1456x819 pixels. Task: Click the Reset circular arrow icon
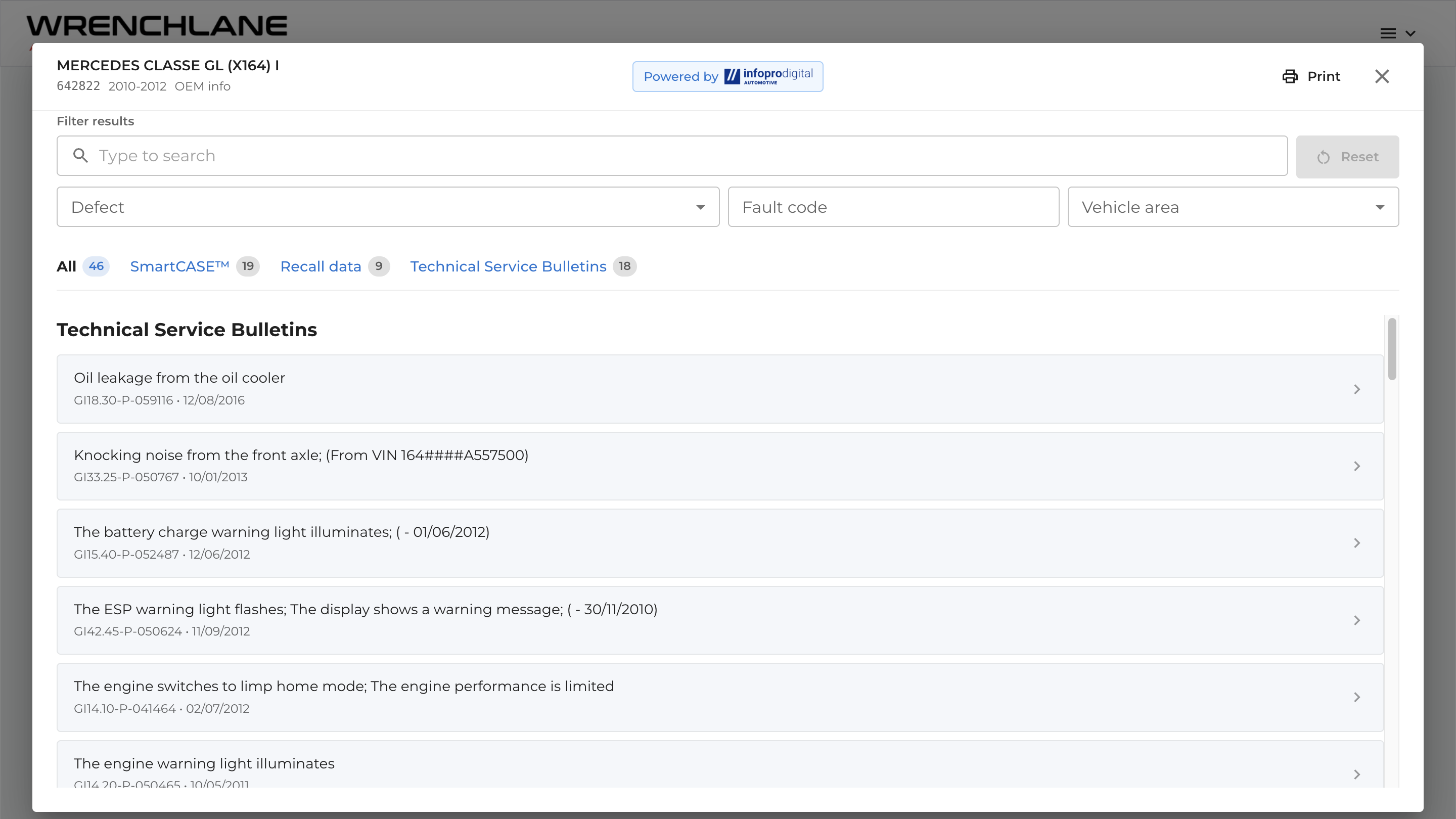(x=1323, y=157)
